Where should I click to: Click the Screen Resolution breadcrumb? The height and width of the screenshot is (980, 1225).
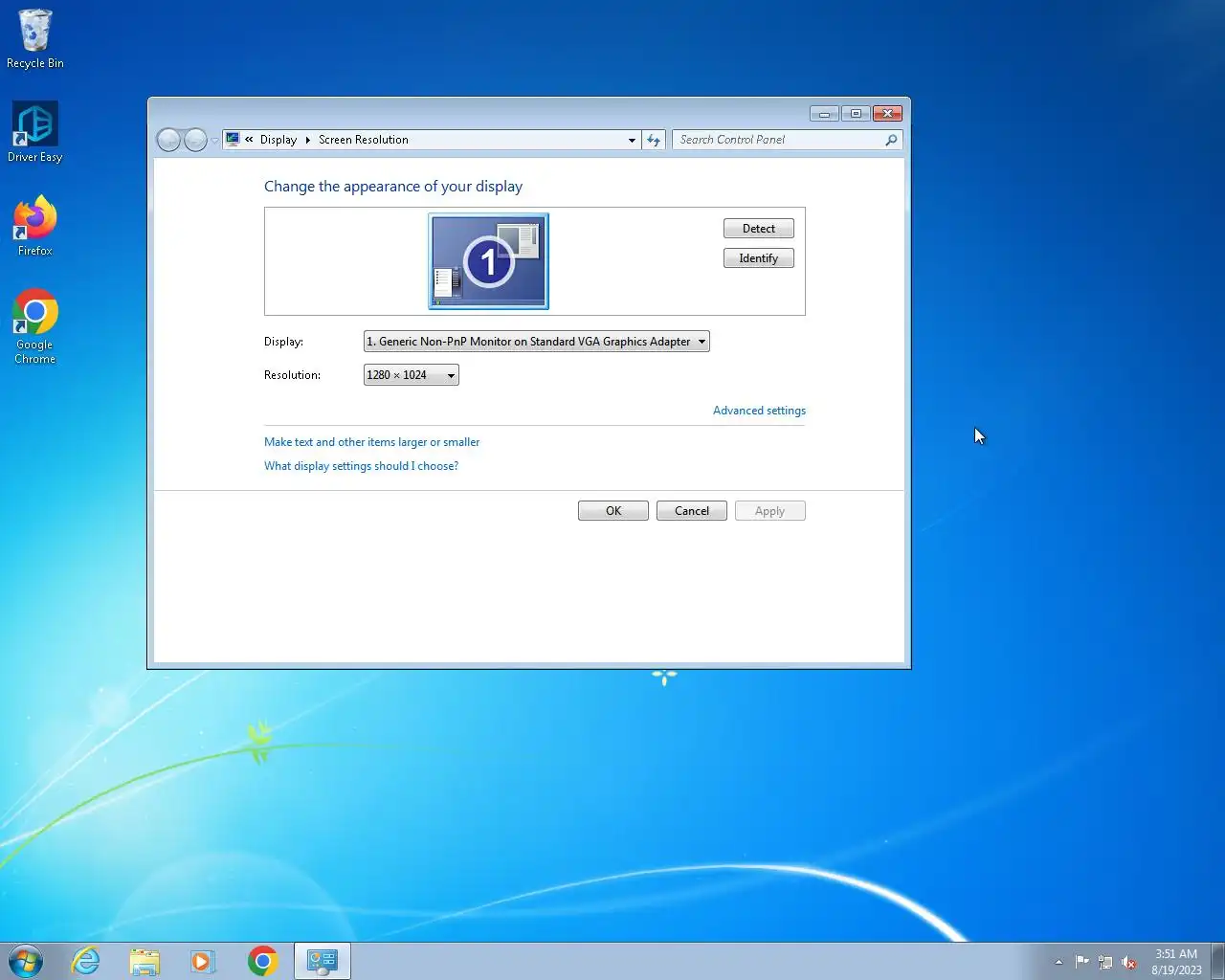[364, 140]
